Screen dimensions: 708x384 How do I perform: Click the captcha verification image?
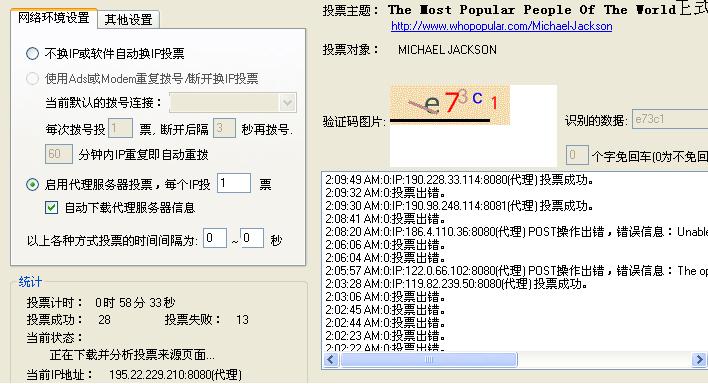coord(450,105)
